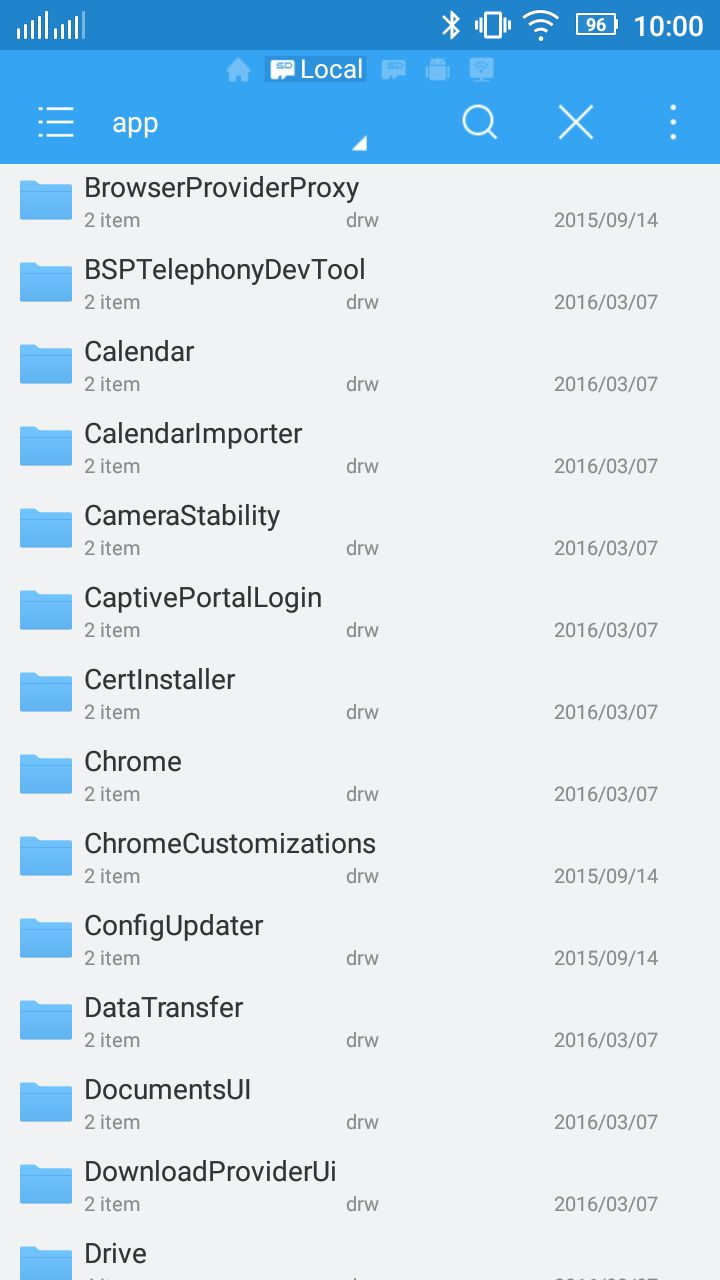Go to the Home tab icon
The image size is (720, 1280).
(238, 70)
